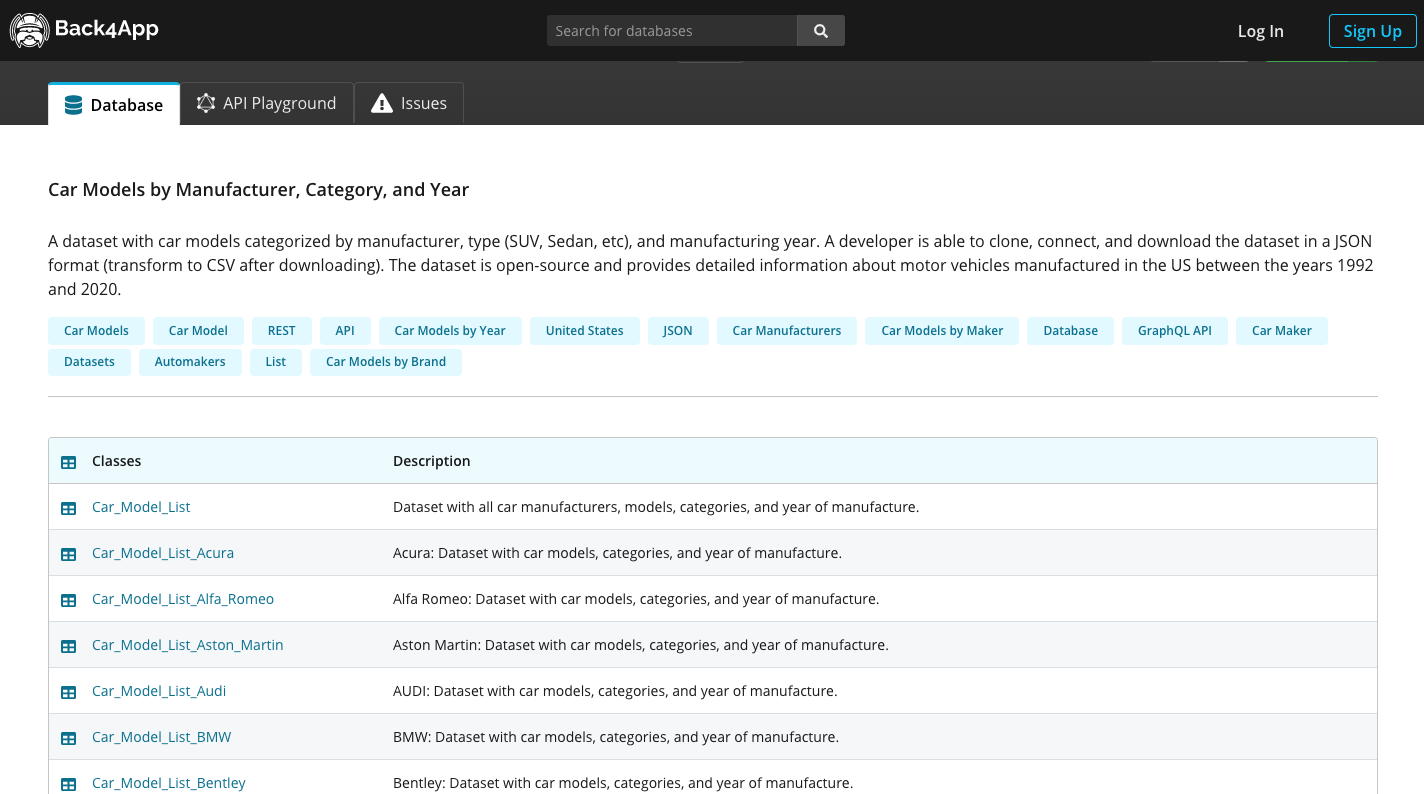Screen dimensions: 1424x794
Task: Open the Car_Model_List_BMW class
Action: [161, 737]
